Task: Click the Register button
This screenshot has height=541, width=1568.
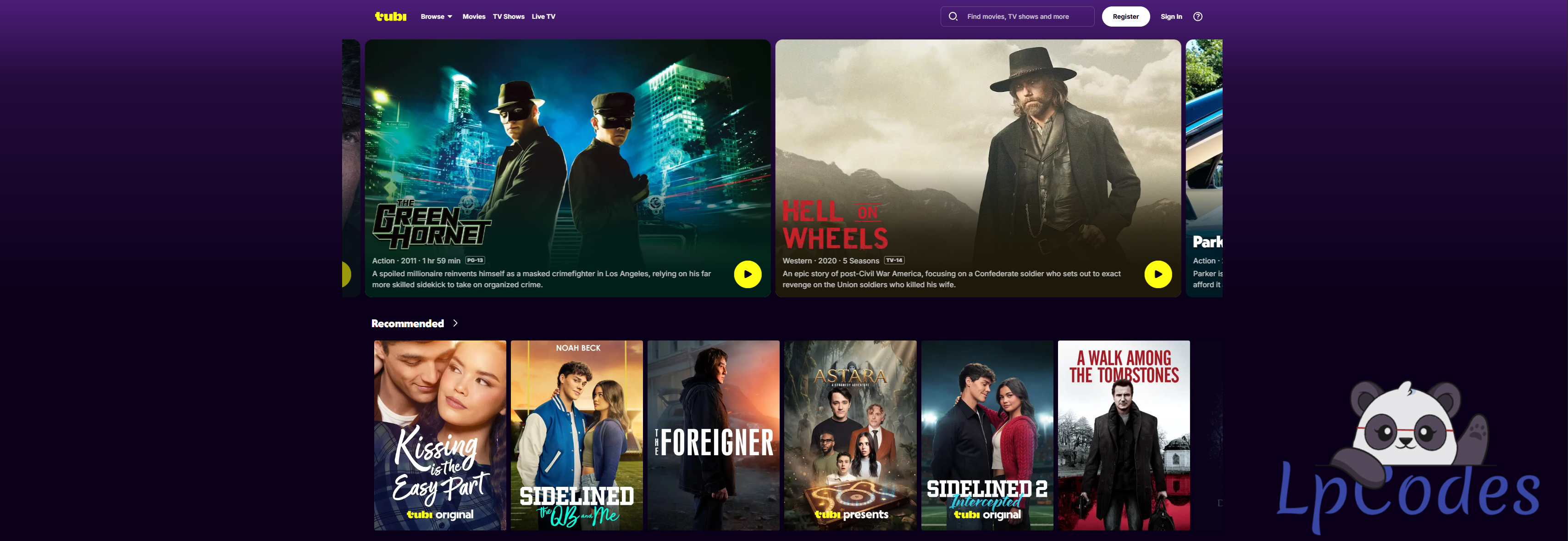Action: coord(1125,17)
